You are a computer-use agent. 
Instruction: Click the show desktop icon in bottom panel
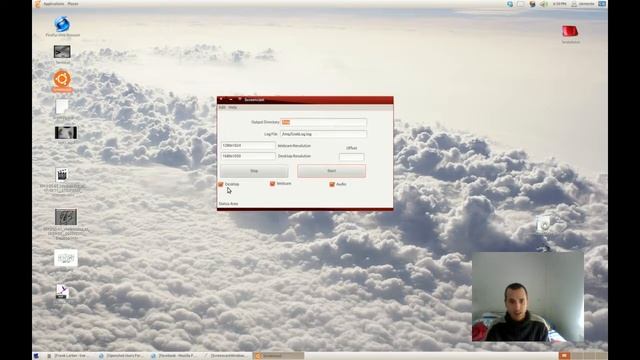36,356
